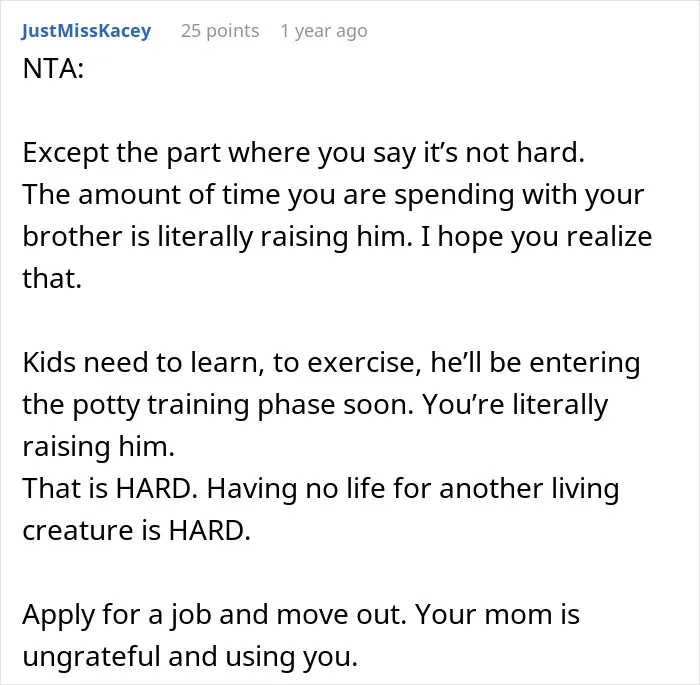Click the word 'HARD' after 'That is'
The image size is (700, 685).
[x=153, y=489]
